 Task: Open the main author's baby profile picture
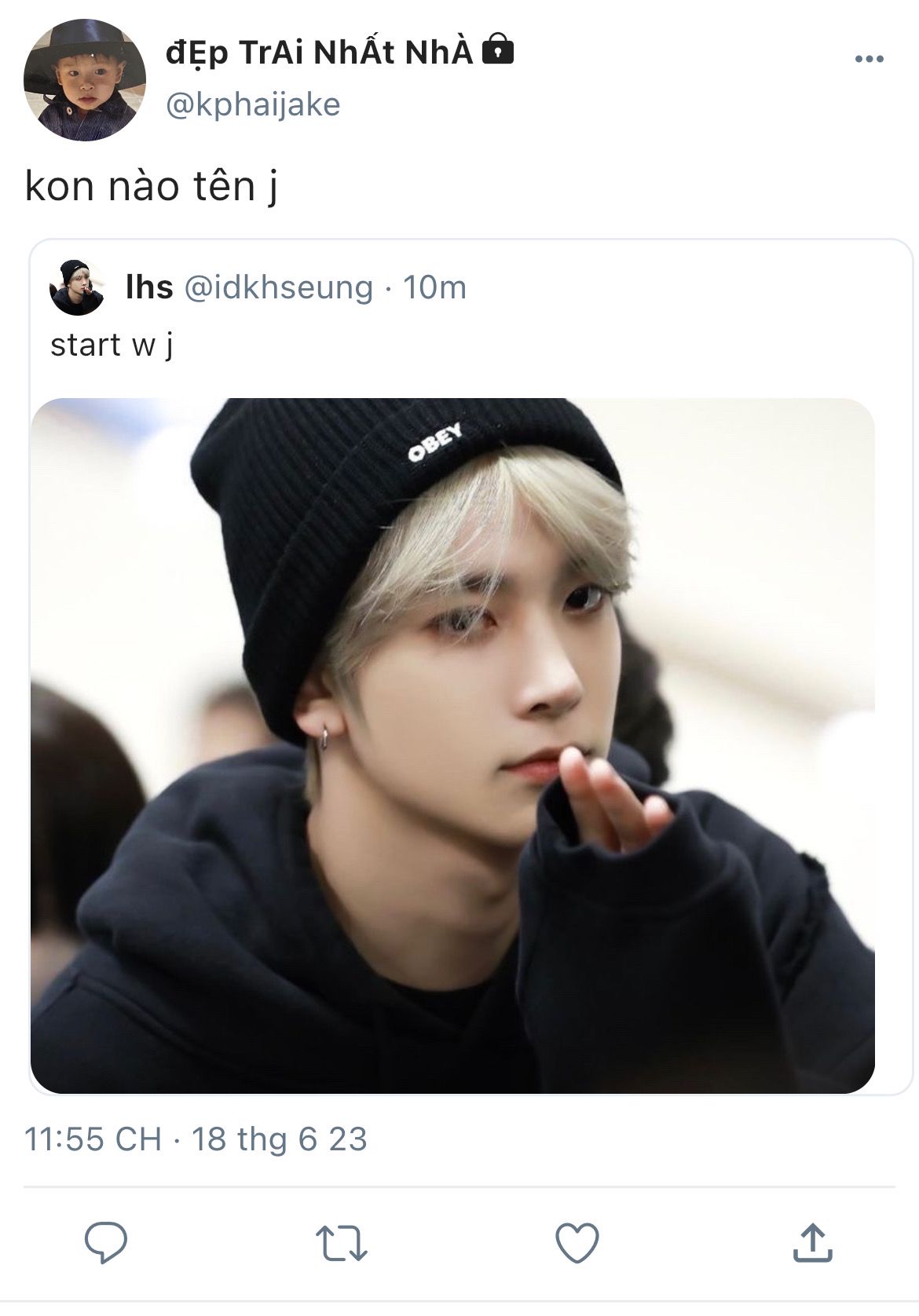point(84,80)
